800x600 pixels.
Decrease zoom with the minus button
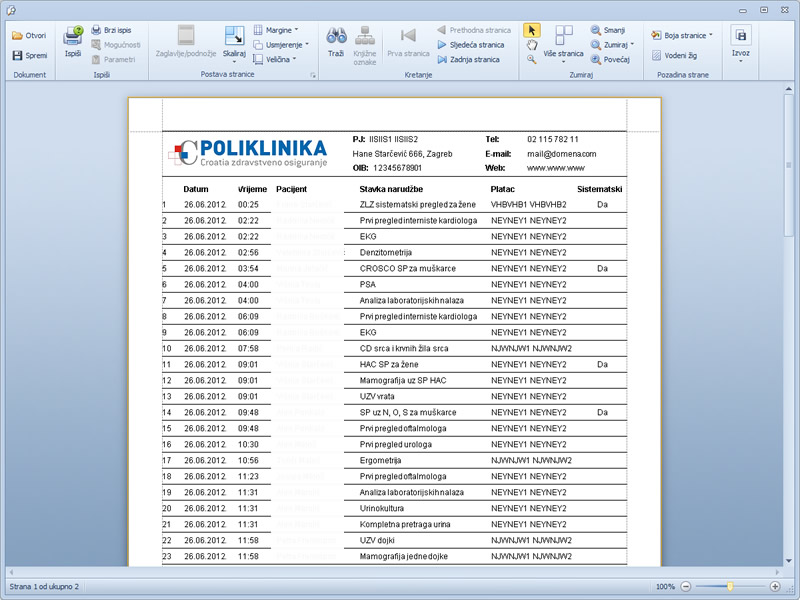point(686,587)
